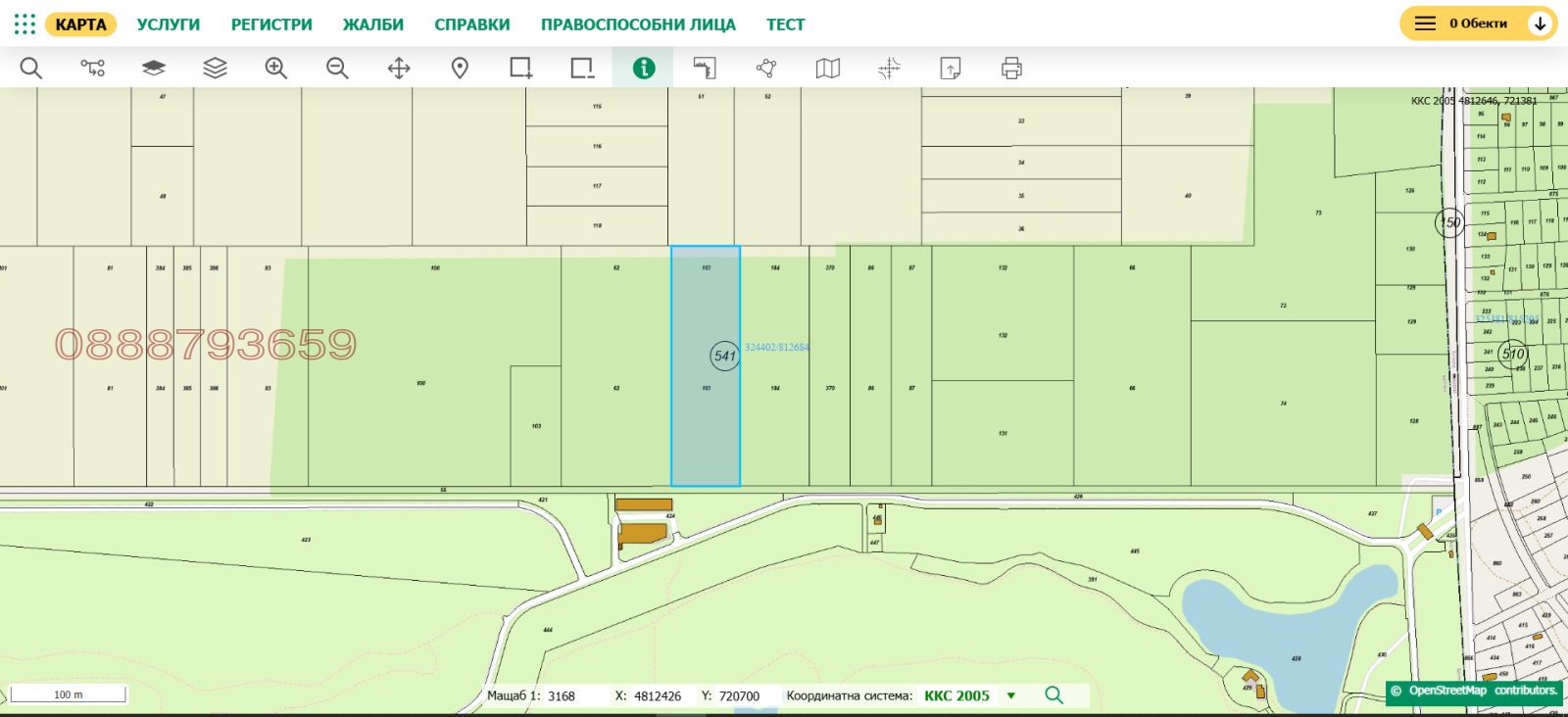Viewport: 1568px width, 717px height.
Task: Select the zoom out tool
Action: pyautogui.click(x=337, y=68)
